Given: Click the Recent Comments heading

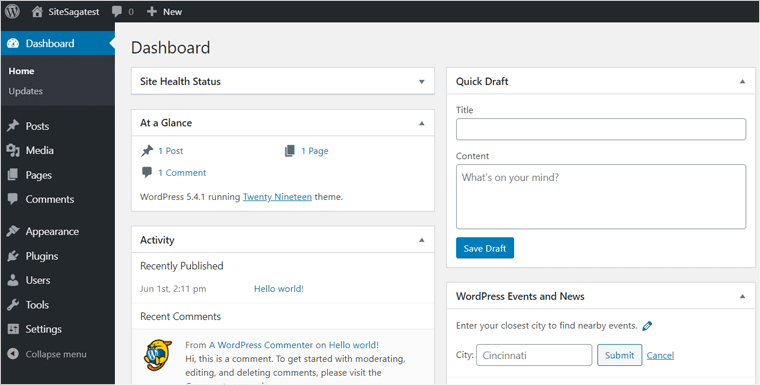Looking at the screenshot, I should [x=180, y=316].
